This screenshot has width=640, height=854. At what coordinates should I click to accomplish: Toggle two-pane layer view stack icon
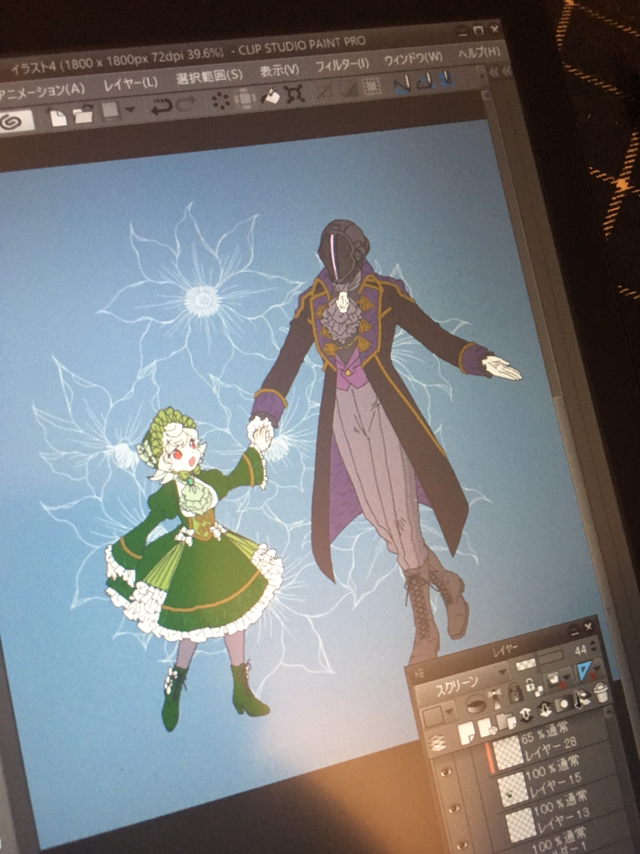click(437, 742)
